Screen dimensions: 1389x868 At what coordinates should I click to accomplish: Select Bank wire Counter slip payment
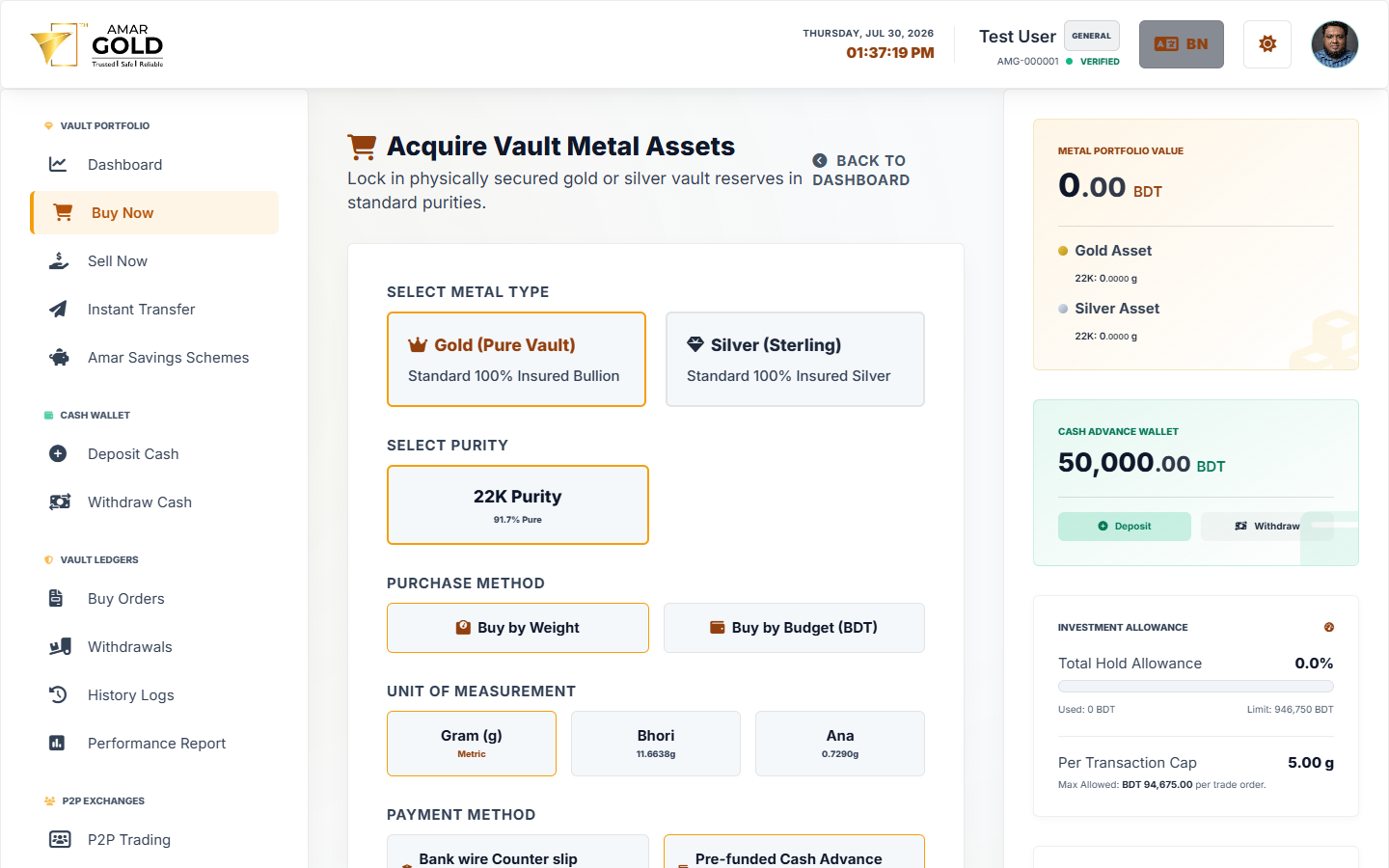(518, 852)
